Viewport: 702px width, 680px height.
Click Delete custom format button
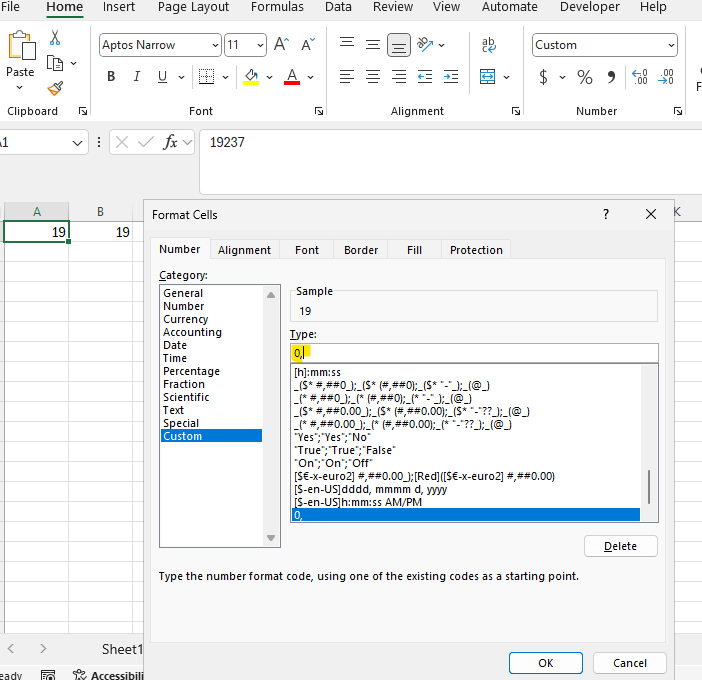coord(621,546)
